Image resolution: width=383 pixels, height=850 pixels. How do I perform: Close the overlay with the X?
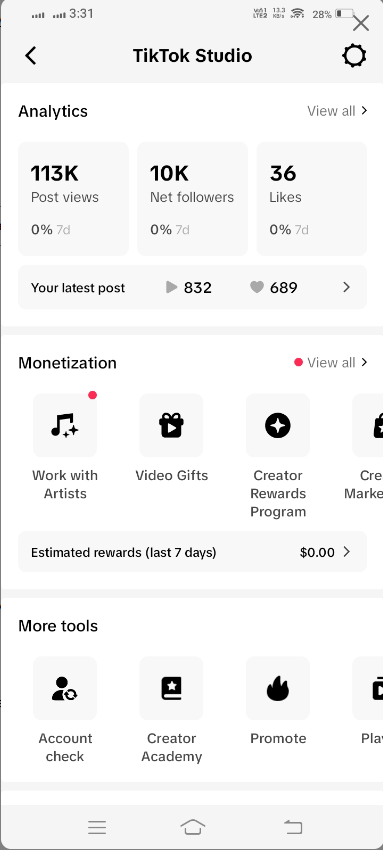click(361, 23)
